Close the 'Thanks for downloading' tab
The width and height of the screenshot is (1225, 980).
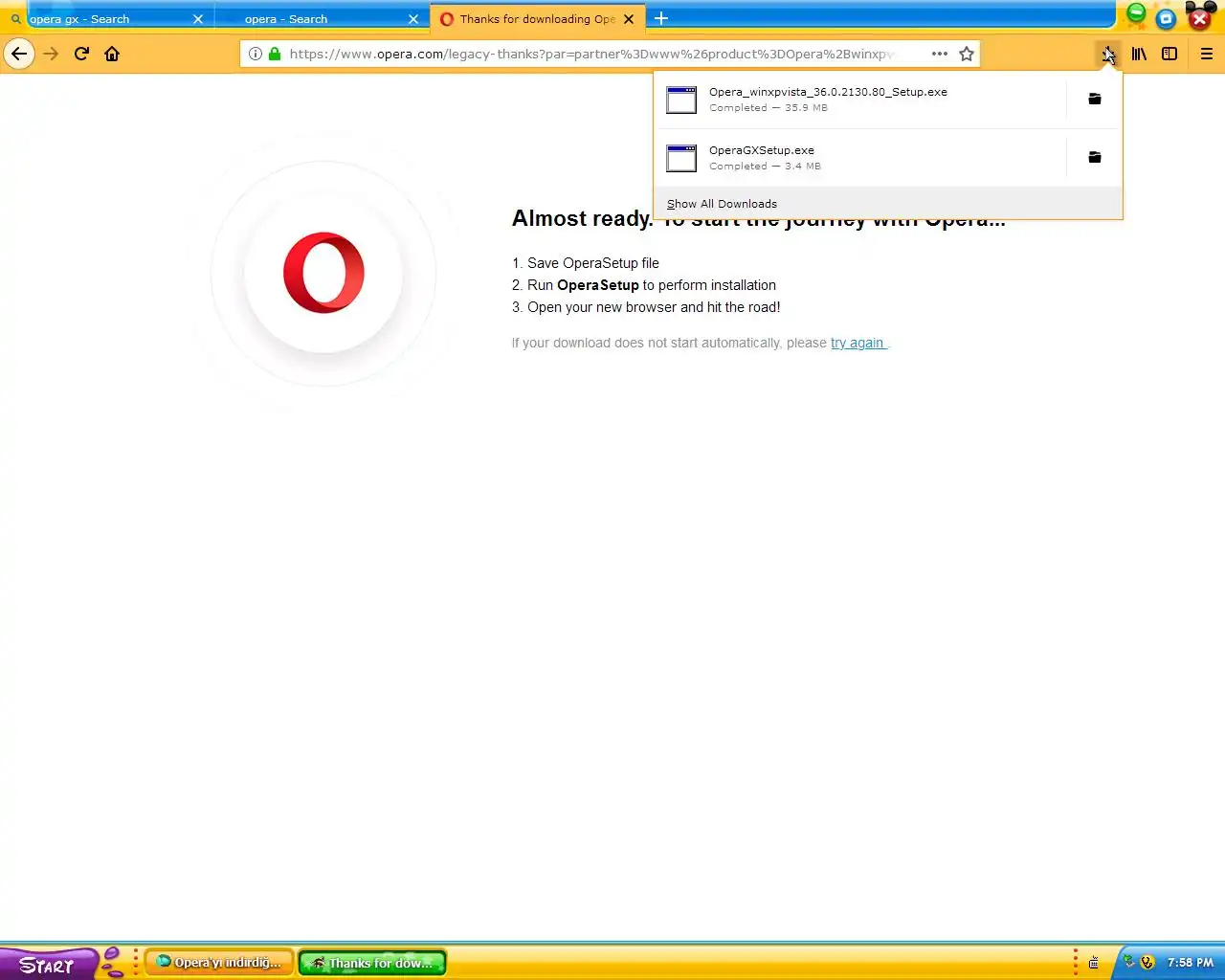click(x=629, y=19)
